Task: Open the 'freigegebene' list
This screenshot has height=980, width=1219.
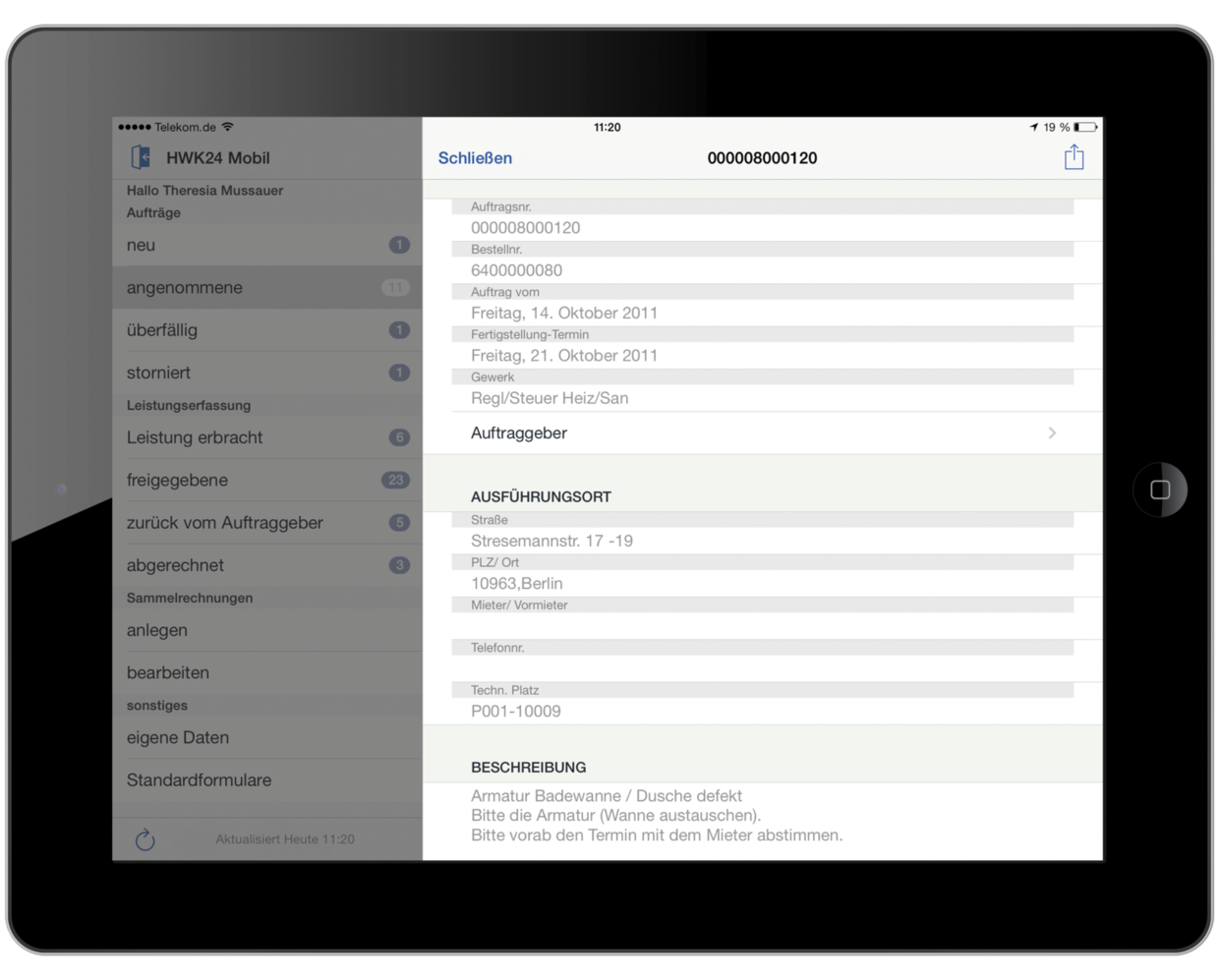Action: pos(267,480)
